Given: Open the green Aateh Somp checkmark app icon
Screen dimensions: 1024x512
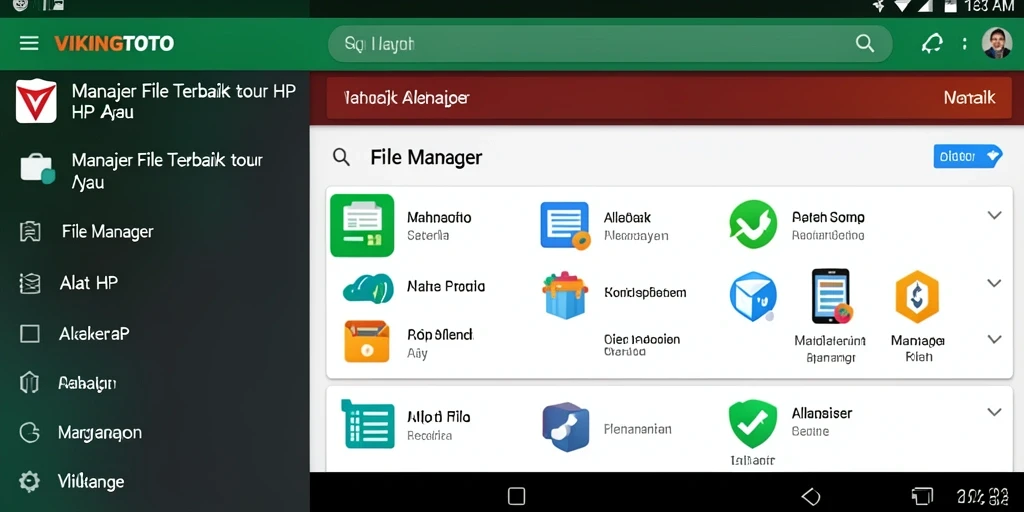Looking at the screenshot, I should click(753, 225).
